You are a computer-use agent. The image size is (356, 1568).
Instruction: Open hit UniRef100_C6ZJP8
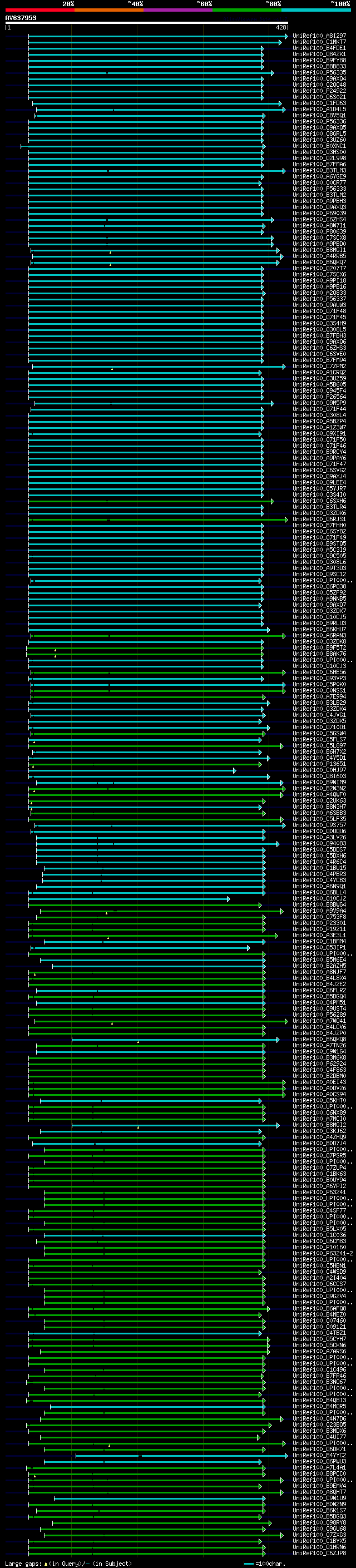pos(319,1553)
